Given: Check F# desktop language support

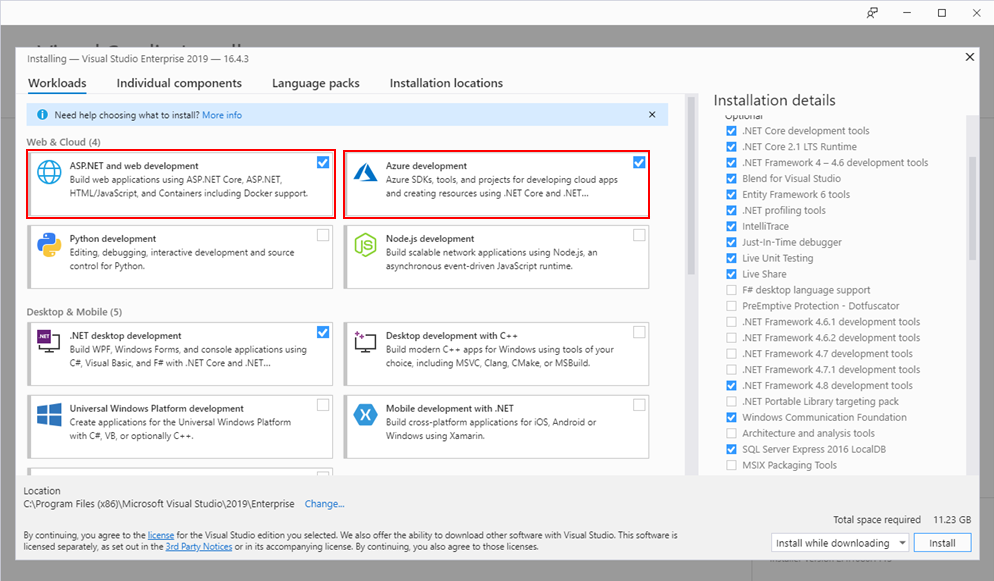Looking at the screenshot, I should point(732,290).
